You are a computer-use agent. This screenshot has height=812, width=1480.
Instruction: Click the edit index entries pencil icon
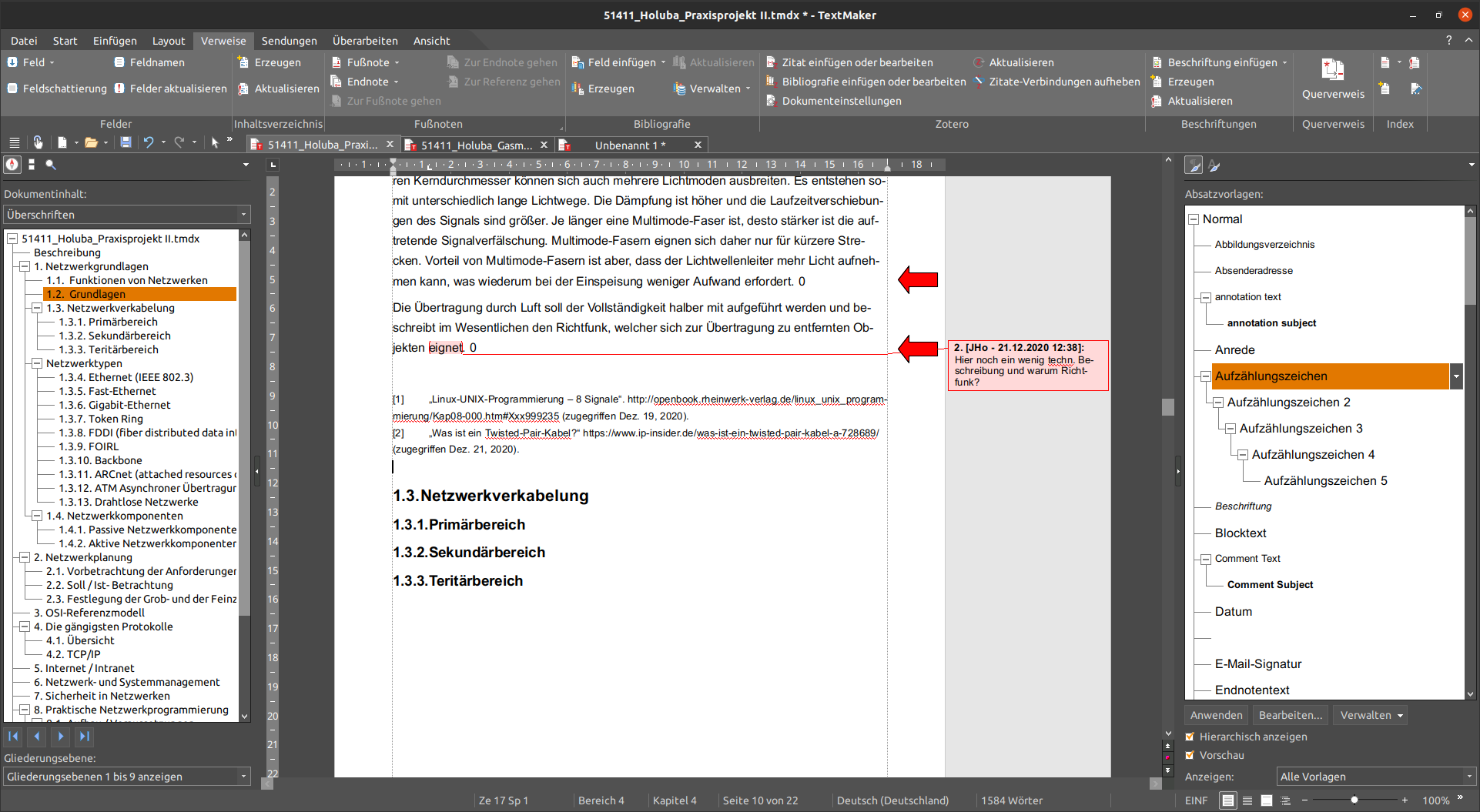pos(1415,89)
